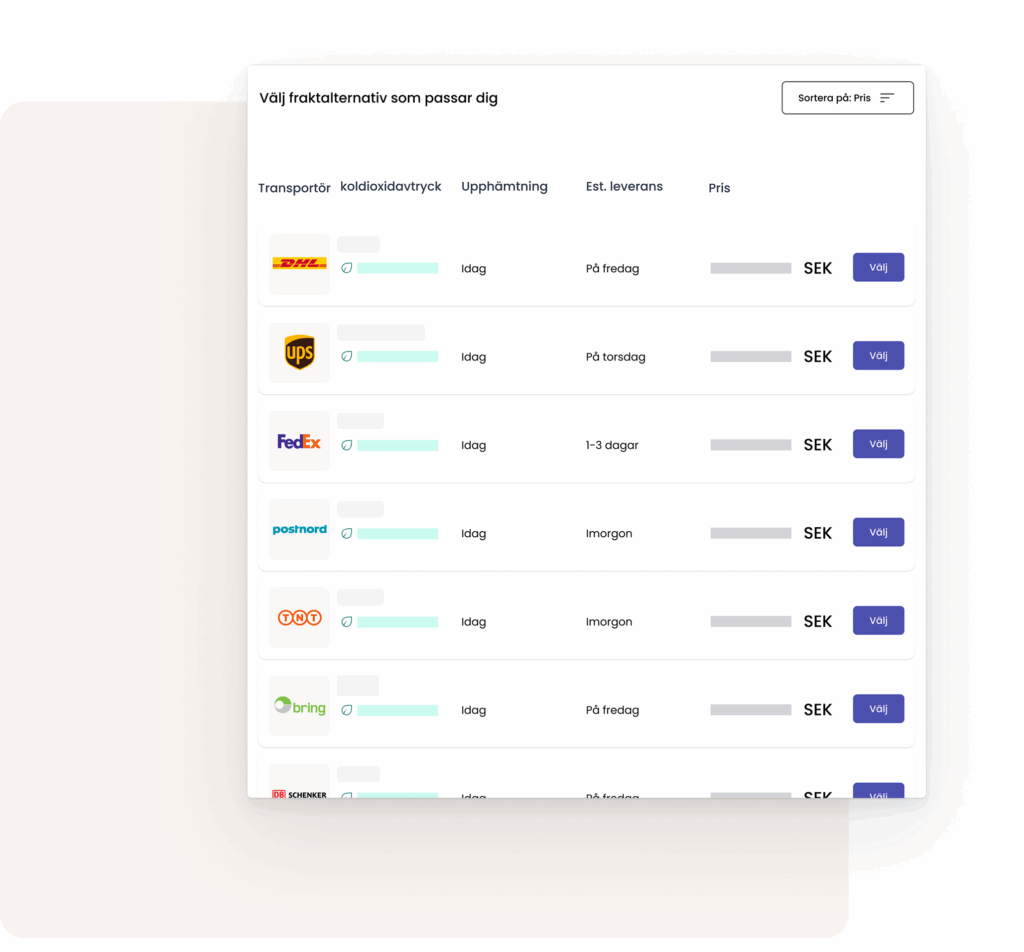Pick Bring via the Välj button
Viewport: 1024px width, 952px height.
(878, 708)
